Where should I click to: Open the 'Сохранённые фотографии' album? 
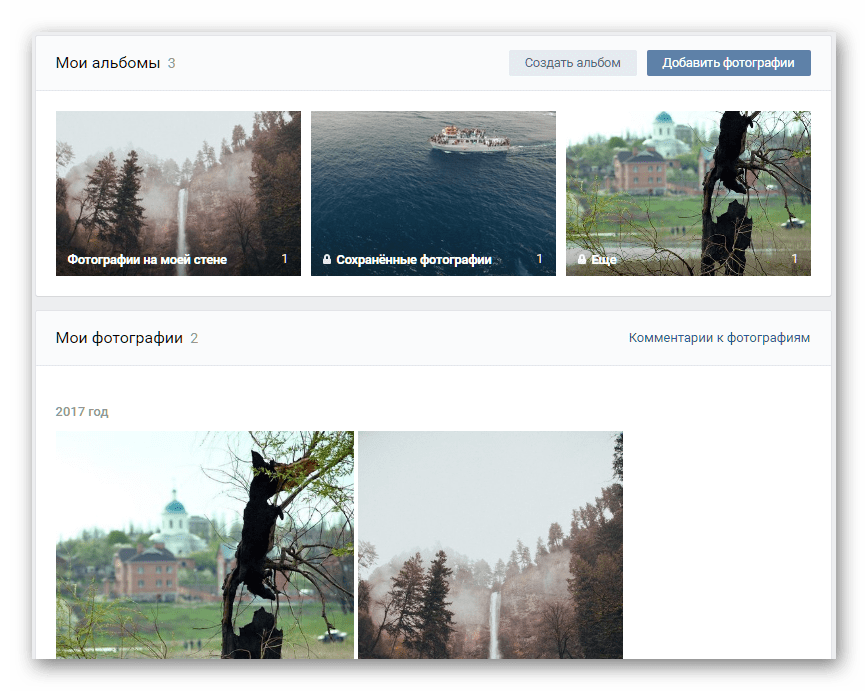[x=433, y=193]
